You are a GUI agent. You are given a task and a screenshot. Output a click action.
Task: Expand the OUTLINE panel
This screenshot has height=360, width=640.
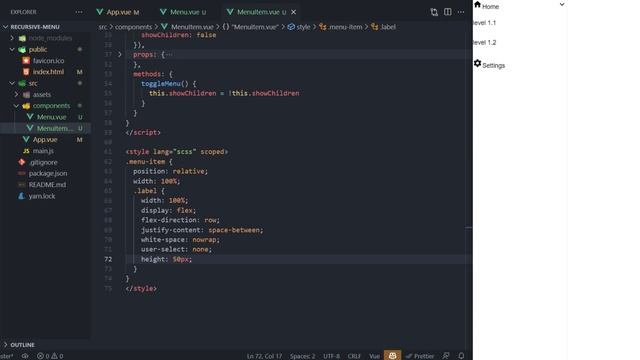coord(22,345)
